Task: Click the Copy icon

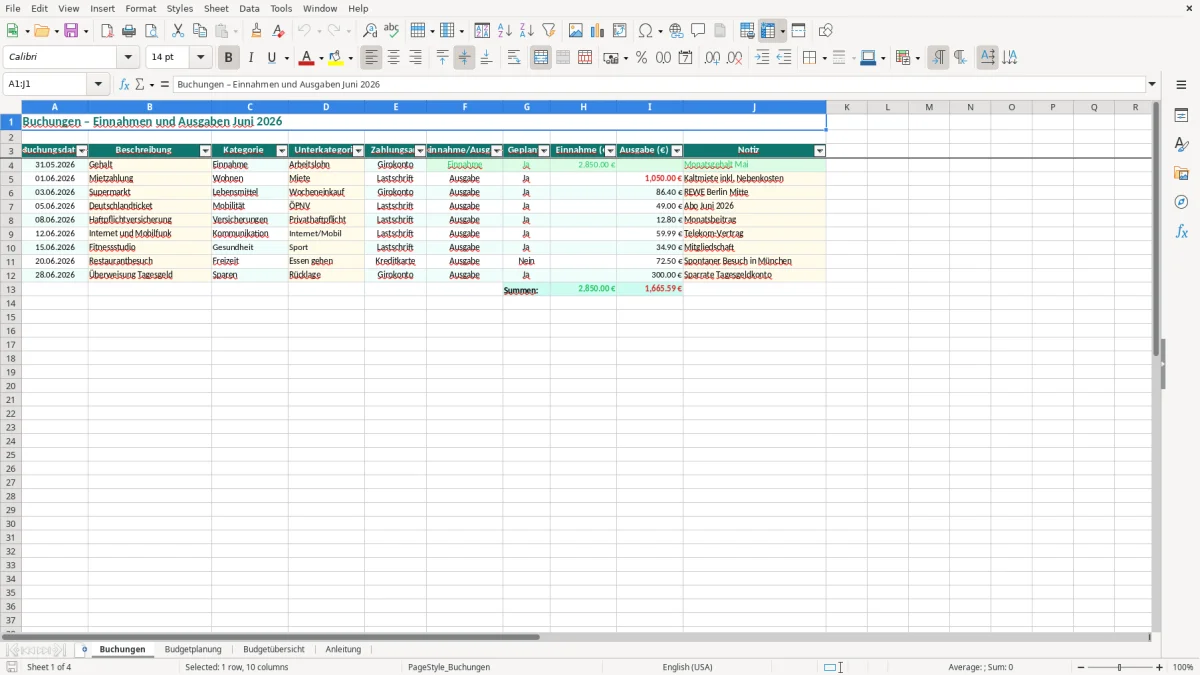Action: point(200,31)
